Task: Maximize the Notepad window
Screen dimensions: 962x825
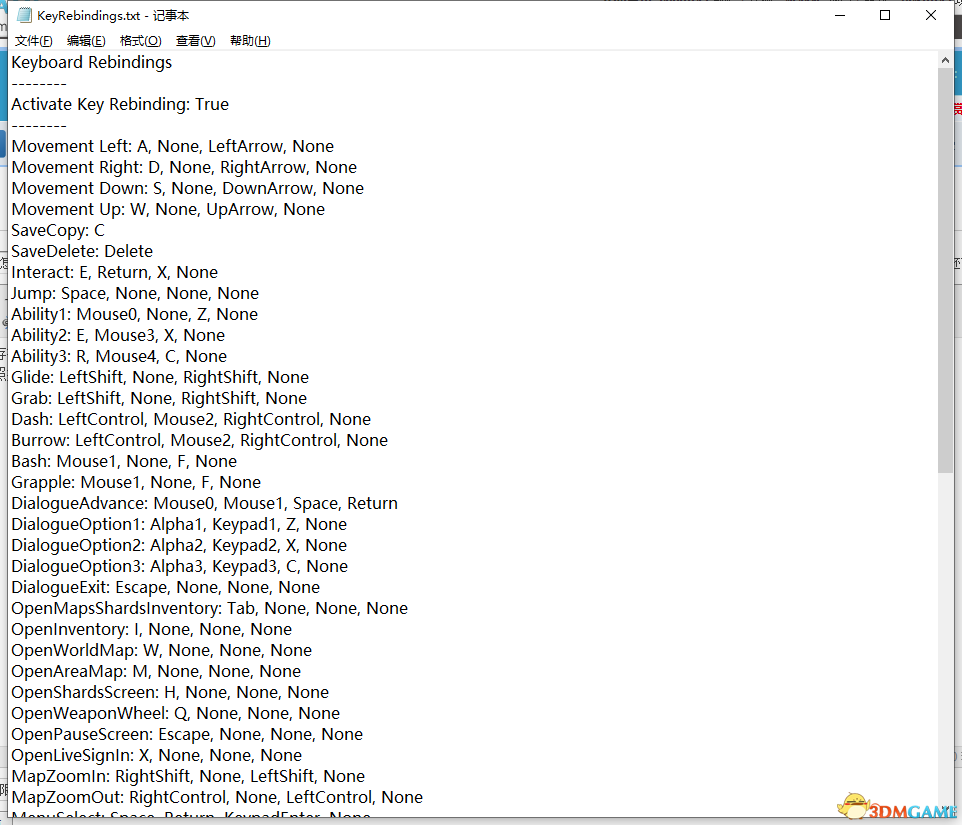Action: click(885, 15)
